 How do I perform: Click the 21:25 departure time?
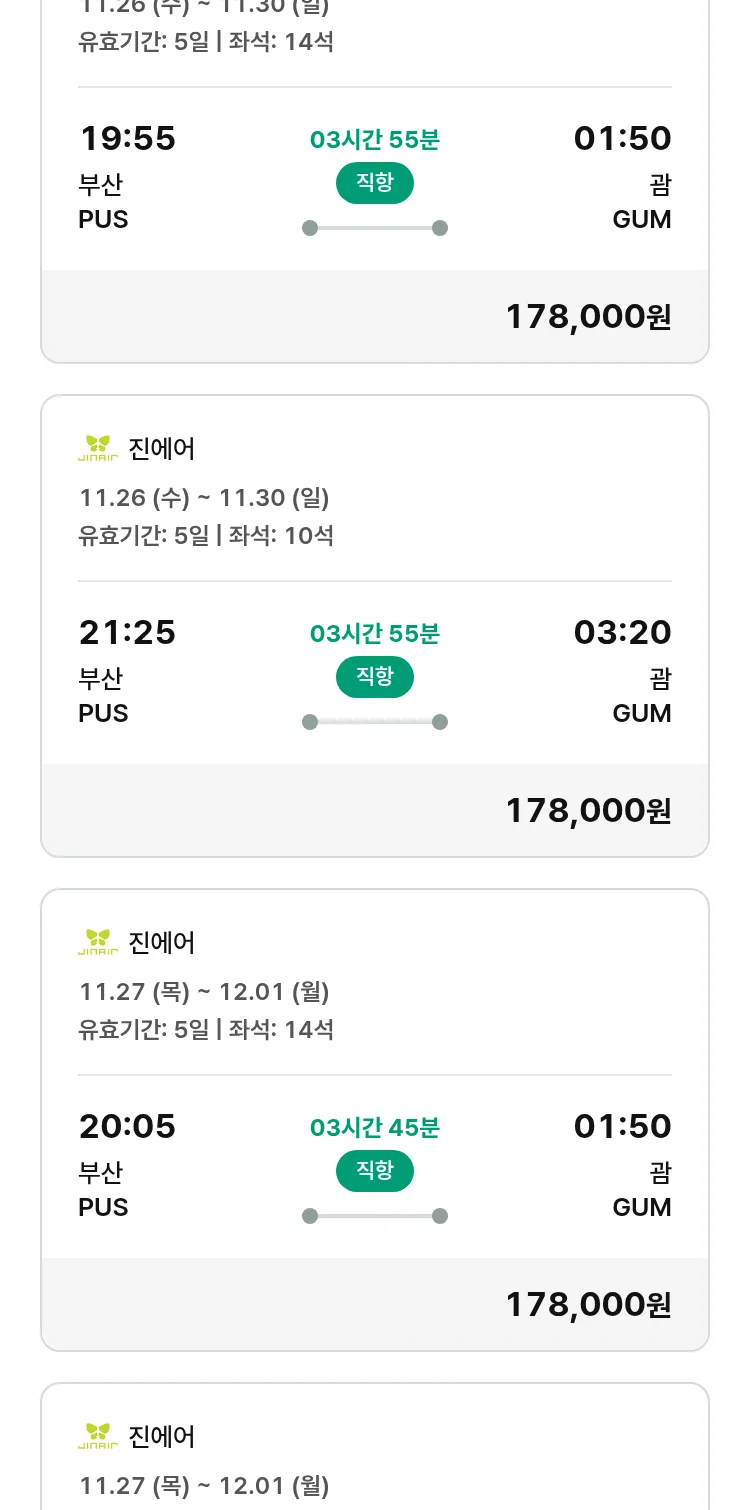(x=127, y=633)
